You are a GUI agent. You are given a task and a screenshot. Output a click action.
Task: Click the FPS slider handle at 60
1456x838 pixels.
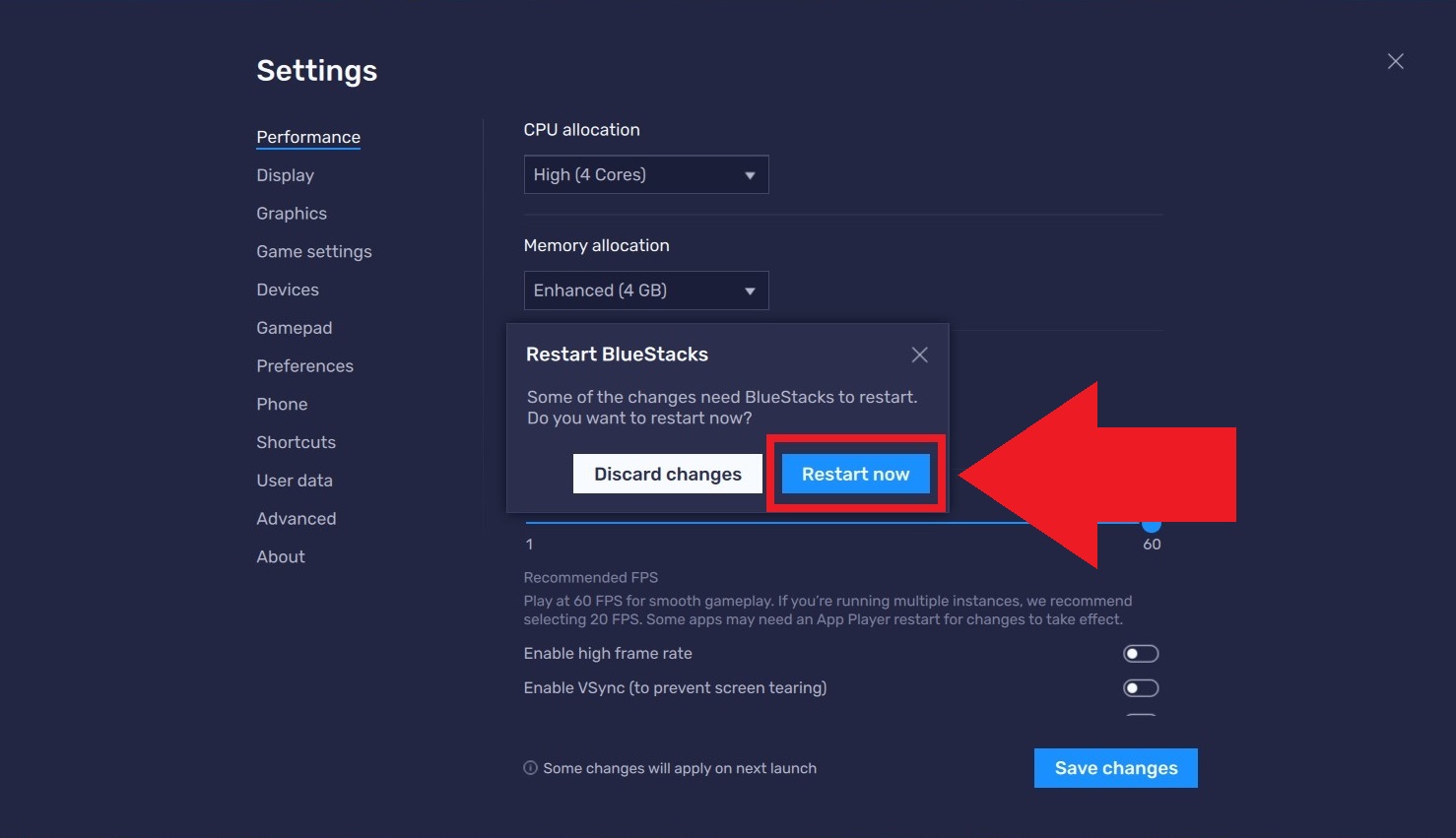[1152, 523]
